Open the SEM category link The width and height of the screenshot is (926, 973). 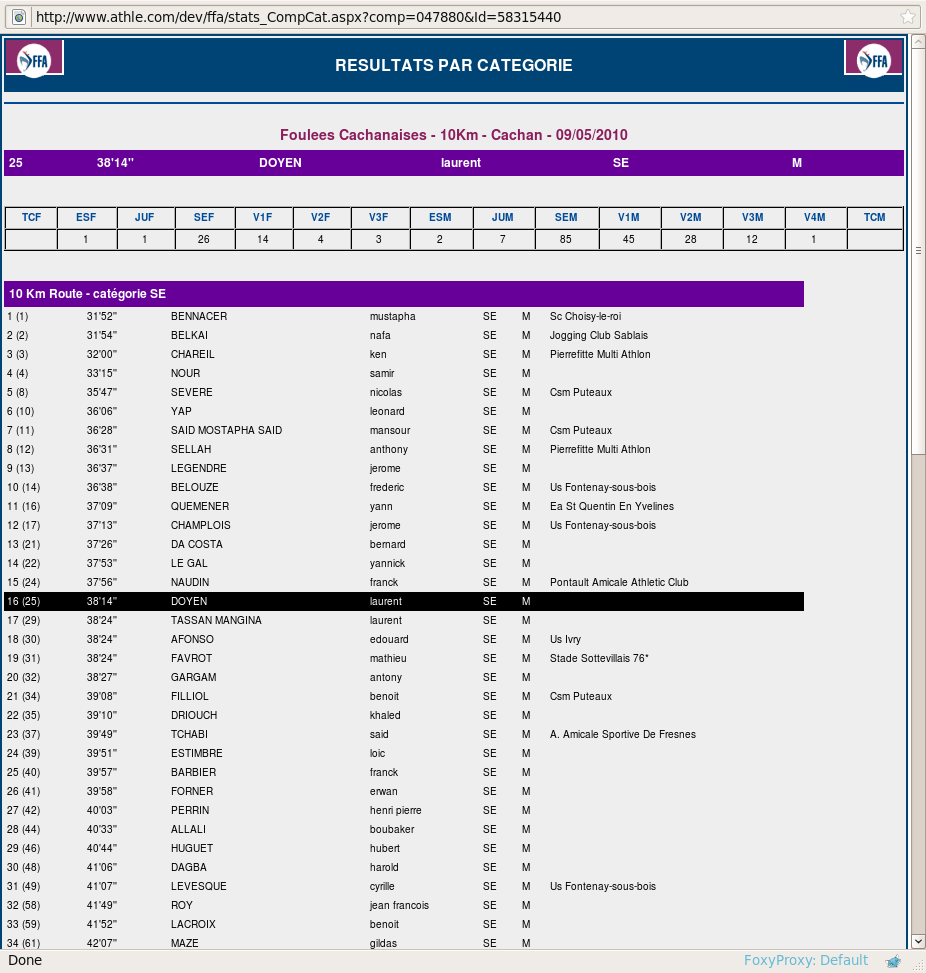pos(566,217)
